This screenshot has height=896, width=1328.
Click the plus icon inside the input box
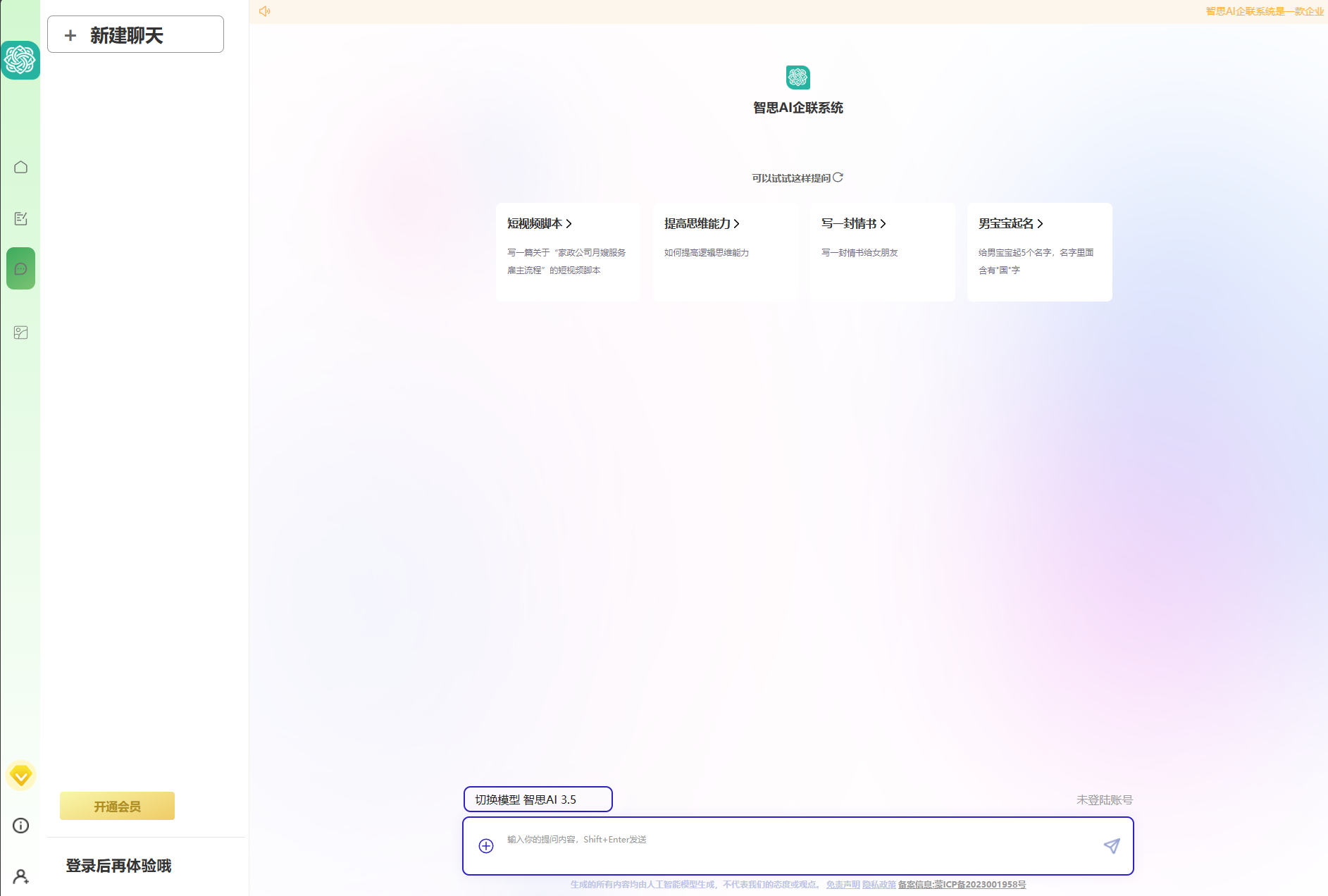click(485, 845)
